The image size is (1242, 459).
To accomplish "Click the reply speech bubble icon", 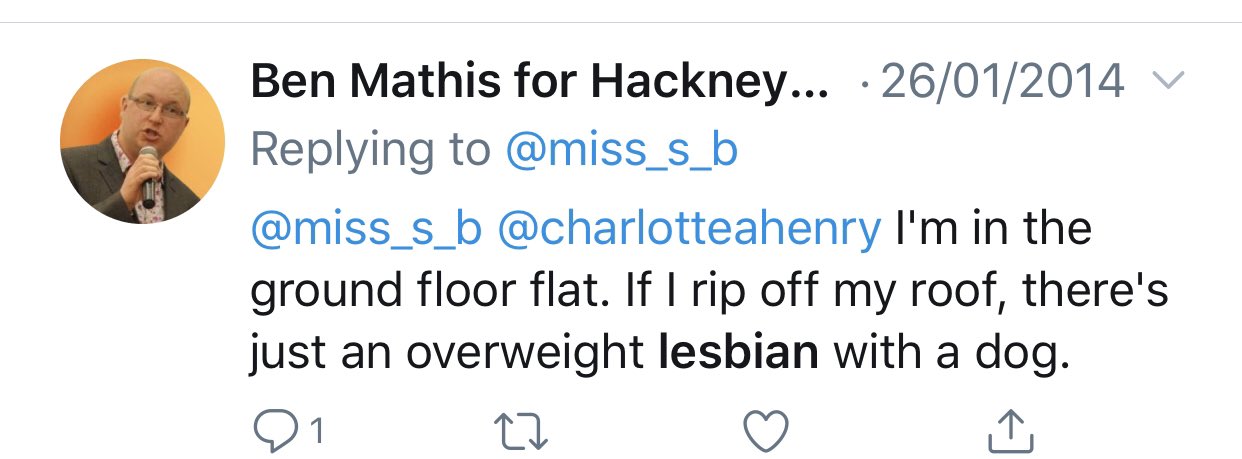I will tap(270, 431).
